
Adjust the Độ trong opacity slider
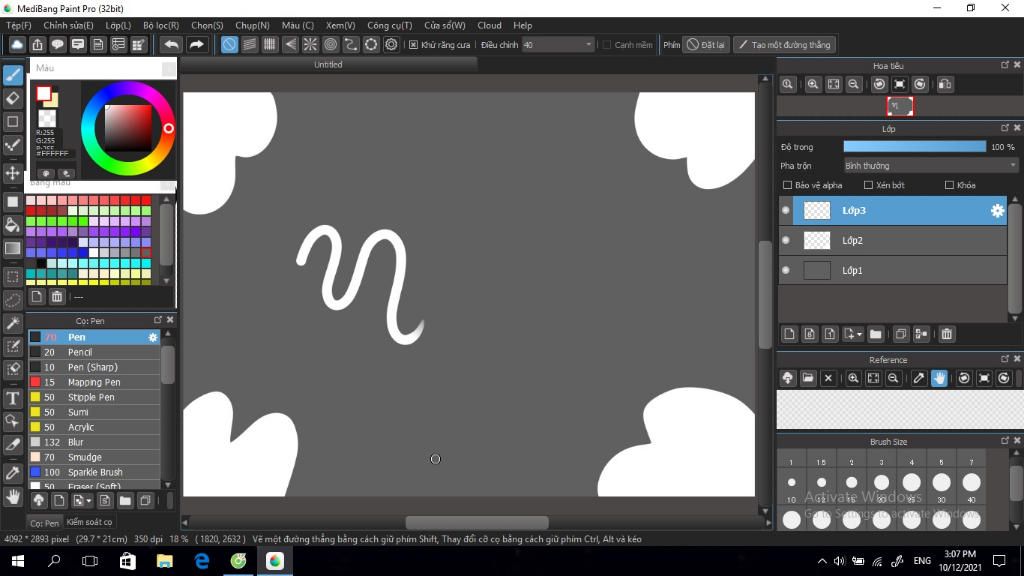pyautogui.click(x=914, y=147)
